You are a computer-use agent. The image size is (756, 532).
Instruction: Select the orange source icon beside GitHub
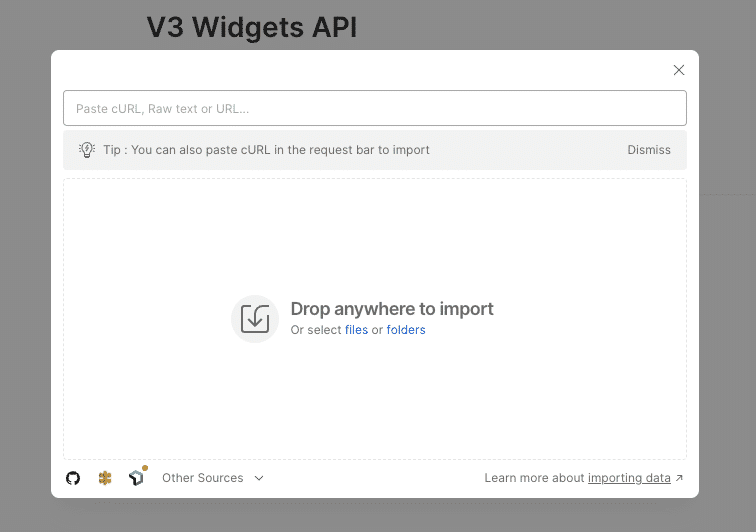click(105, 478)
